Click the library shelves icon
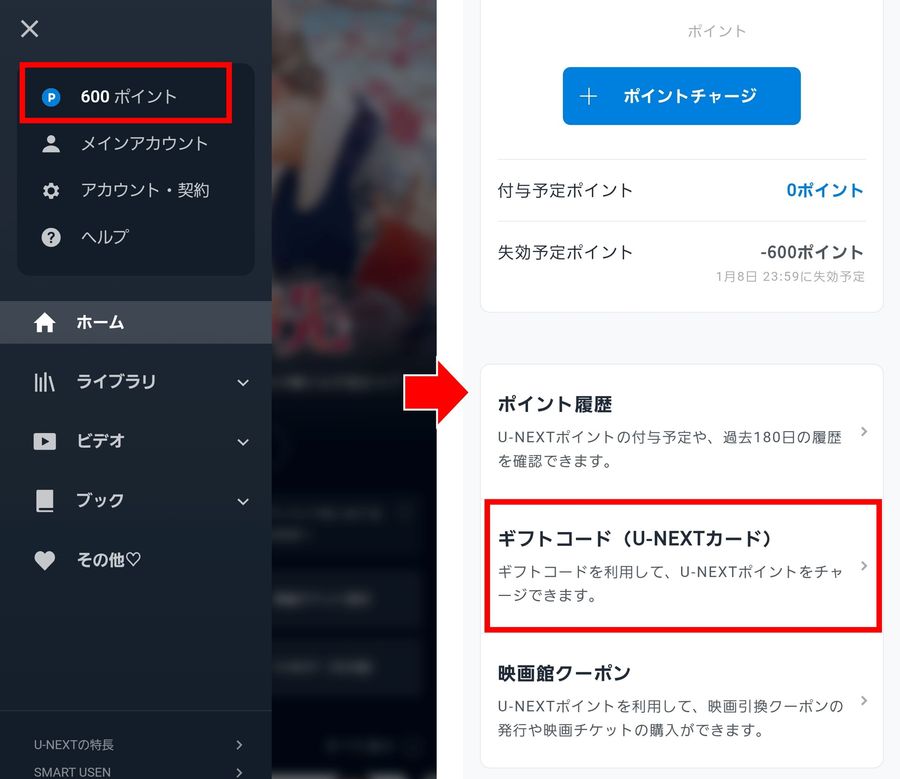This screenshot has height=779, width=900. tap(44, 382)
